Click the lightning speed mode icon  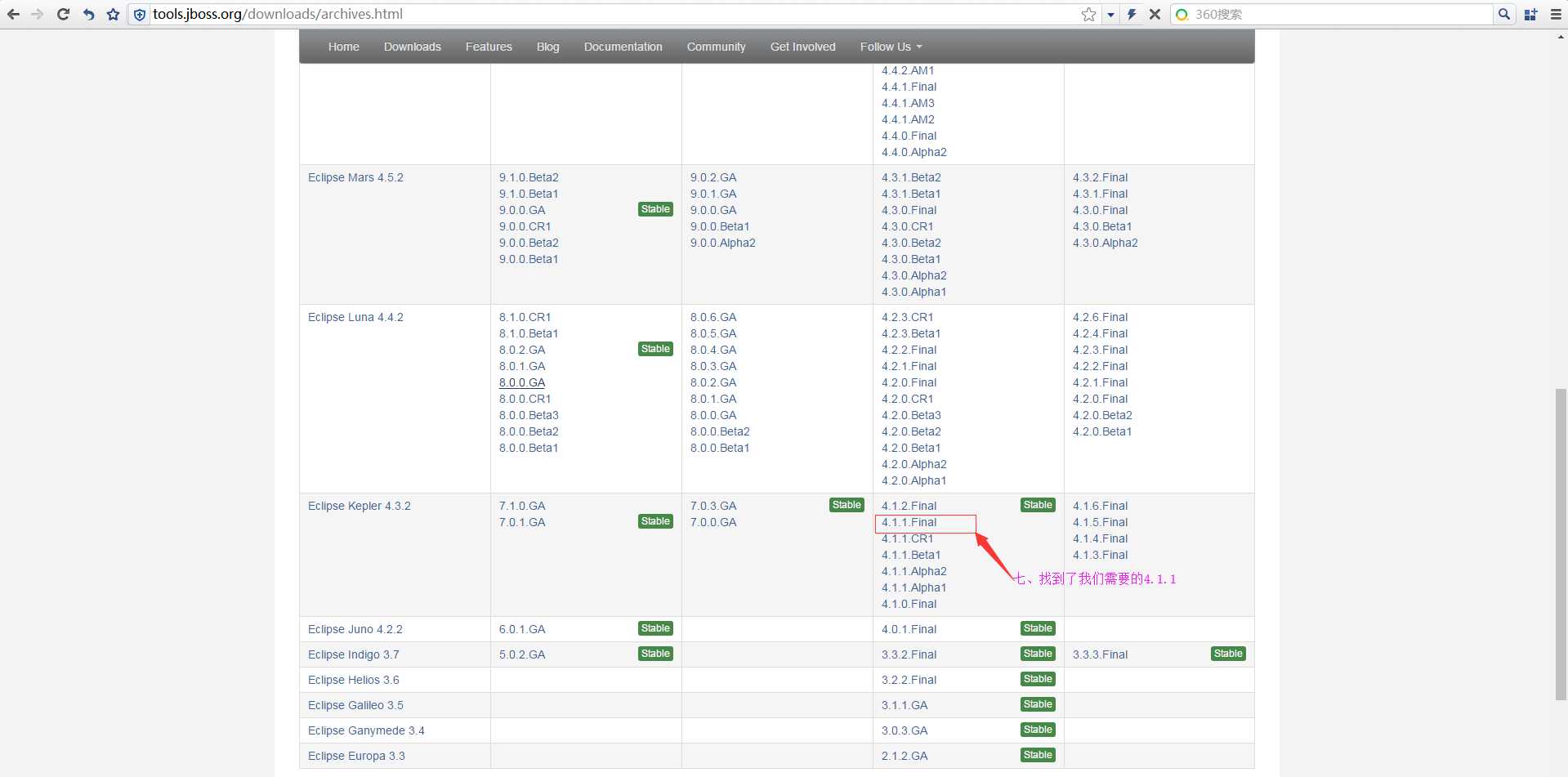(1132, 14)
